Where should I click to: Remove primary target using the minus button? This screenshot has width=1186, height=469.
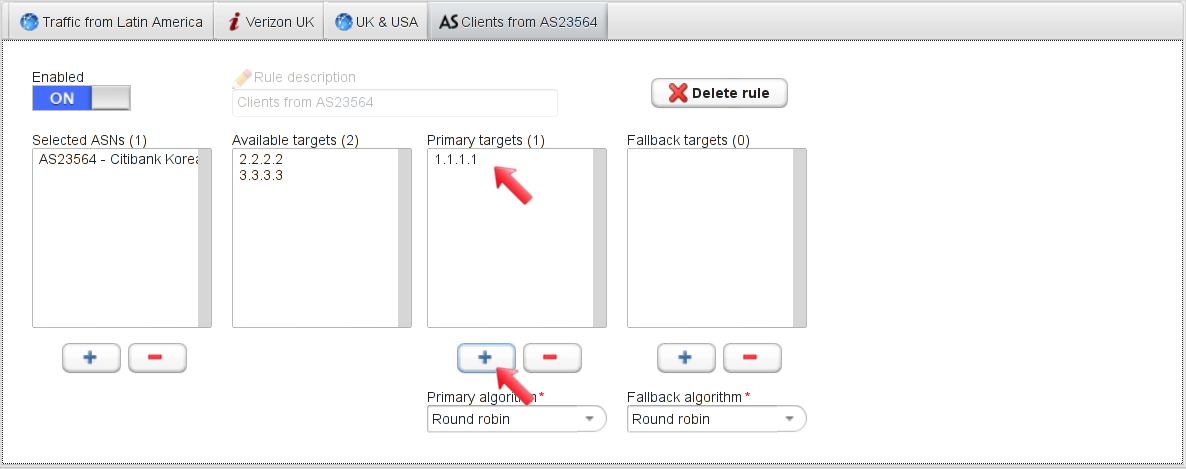click(x=552, y=358)
